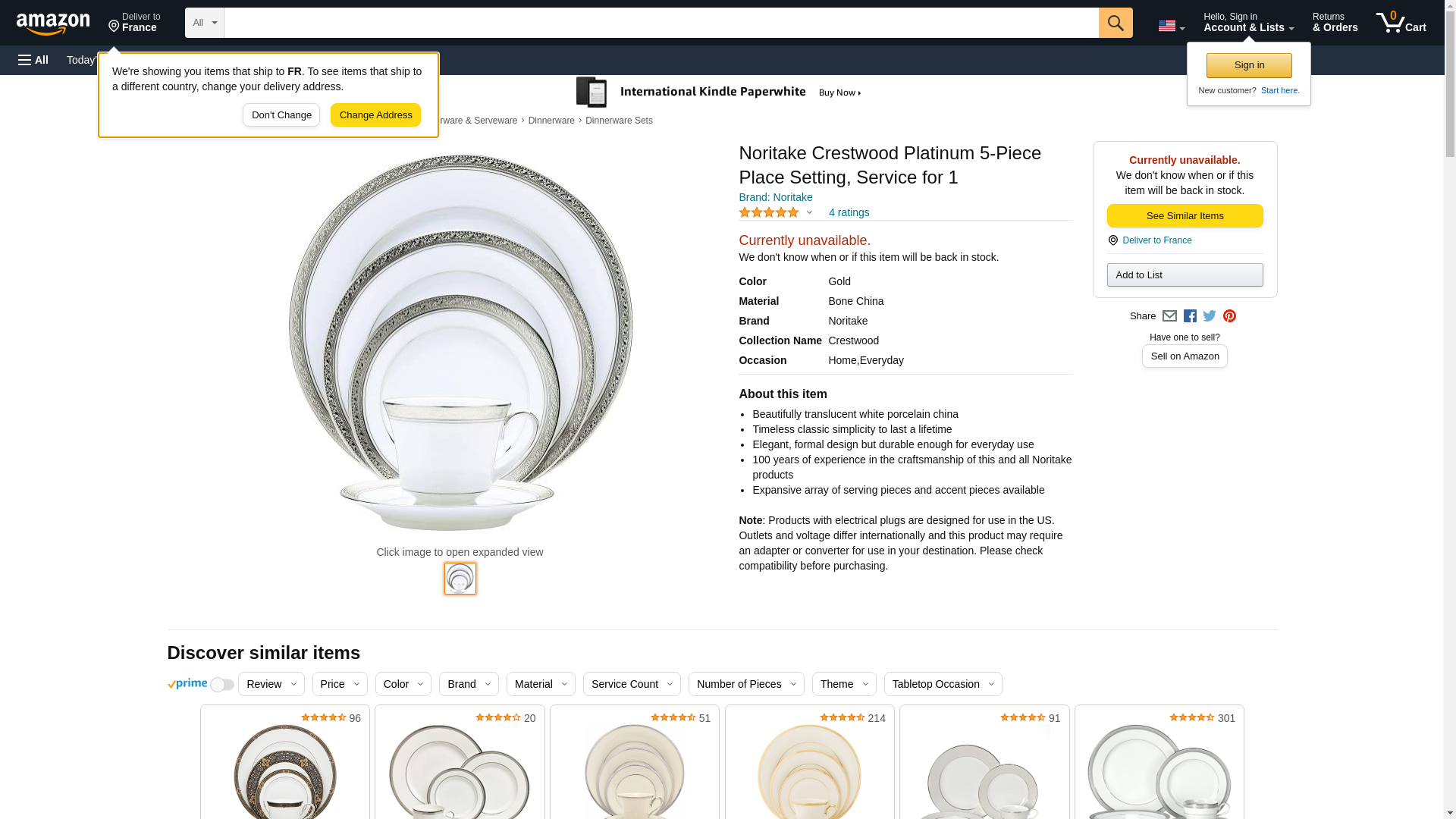This screenshot has width=1456, height=819.
Task: Click the See Similar Items button
Action: click(1185, 216)
